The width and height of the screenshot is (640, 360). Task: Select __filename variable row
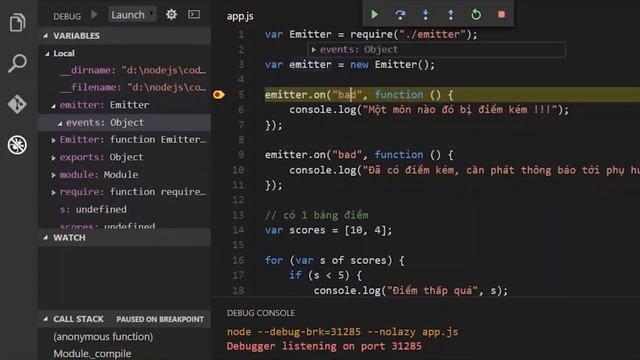124,87
